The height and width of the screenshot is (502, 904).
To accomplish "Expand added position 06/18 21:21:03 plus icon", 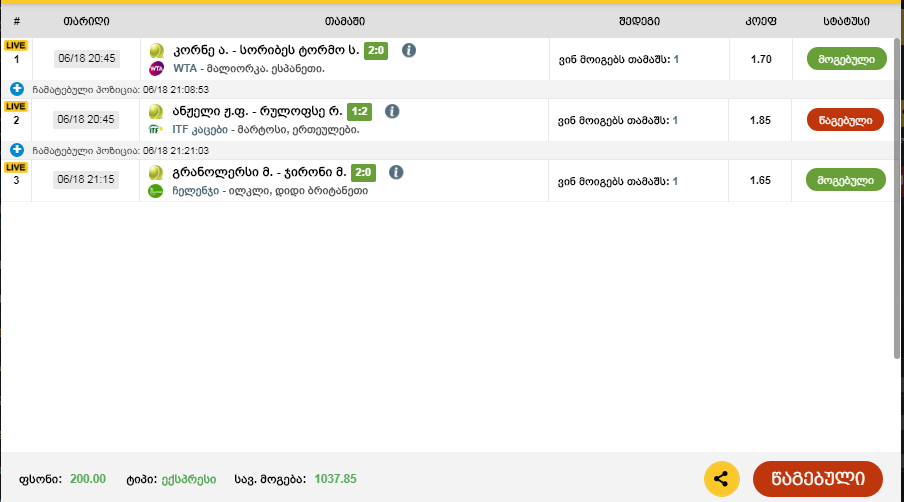I will pyautogui.click(x=17, y=150).
